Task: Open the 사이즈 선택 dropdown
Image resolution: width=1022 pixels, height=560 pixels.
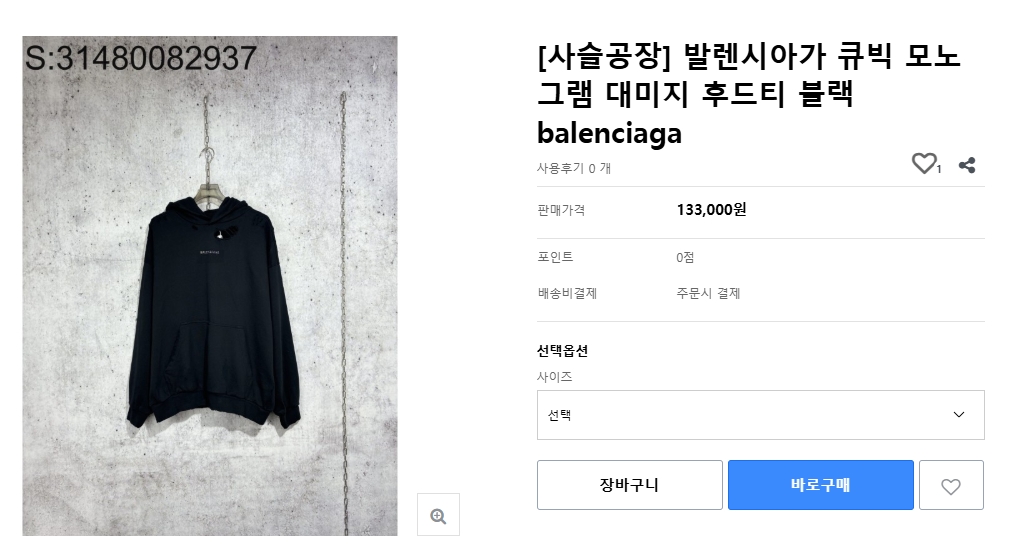Action: pyautogui.click(x=760, y=415)
